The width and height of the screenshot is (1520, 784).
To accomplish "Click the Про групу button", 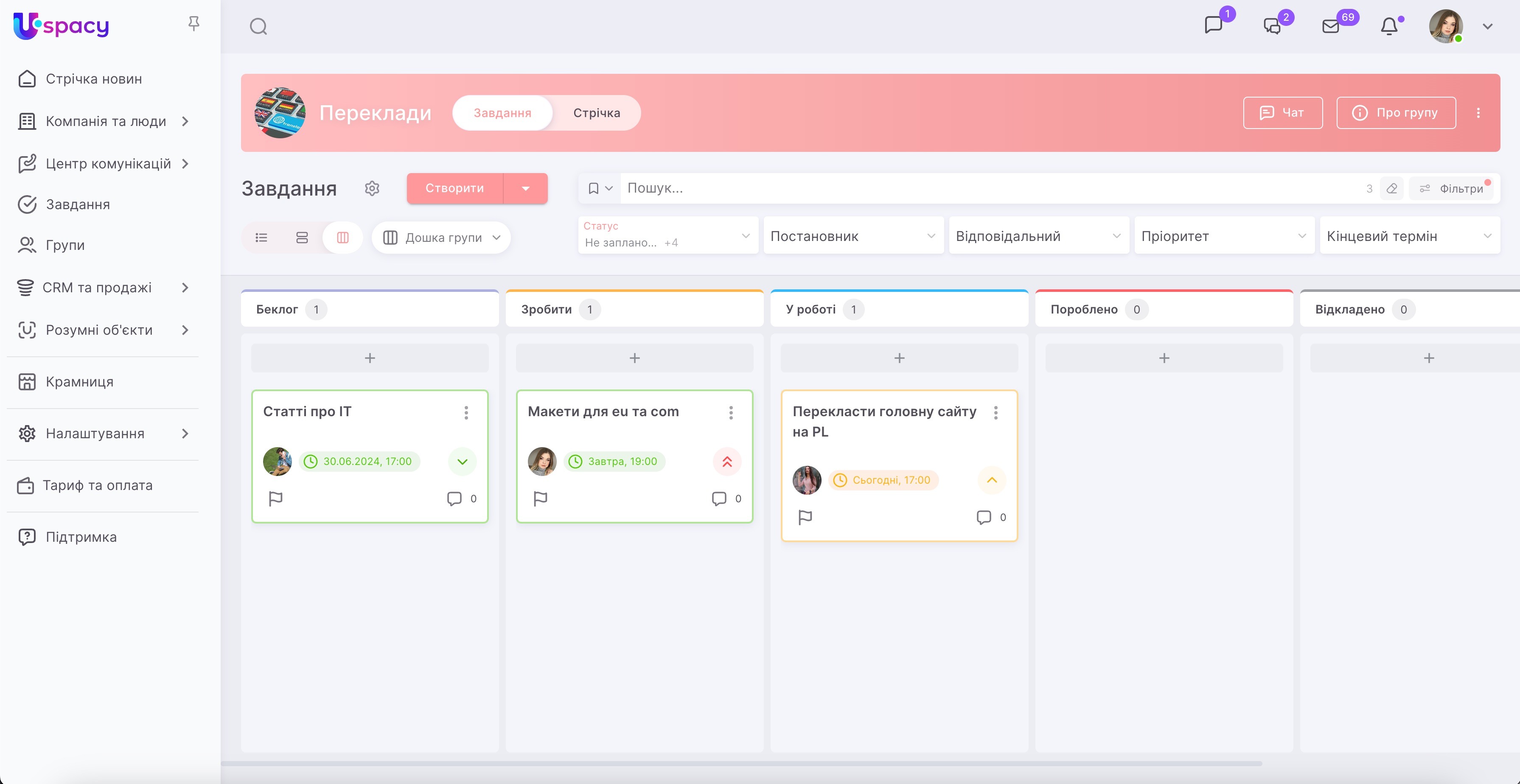I will (1396, 113).
